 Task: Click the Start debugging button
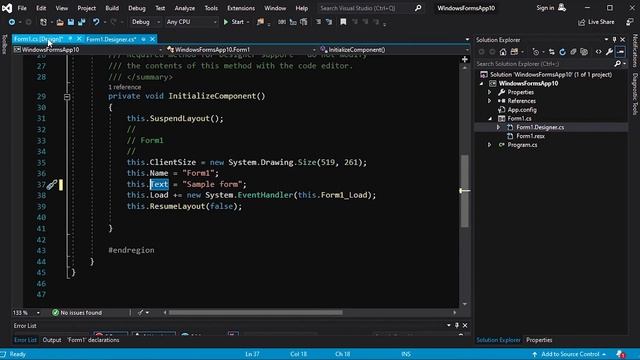point(233,22)
